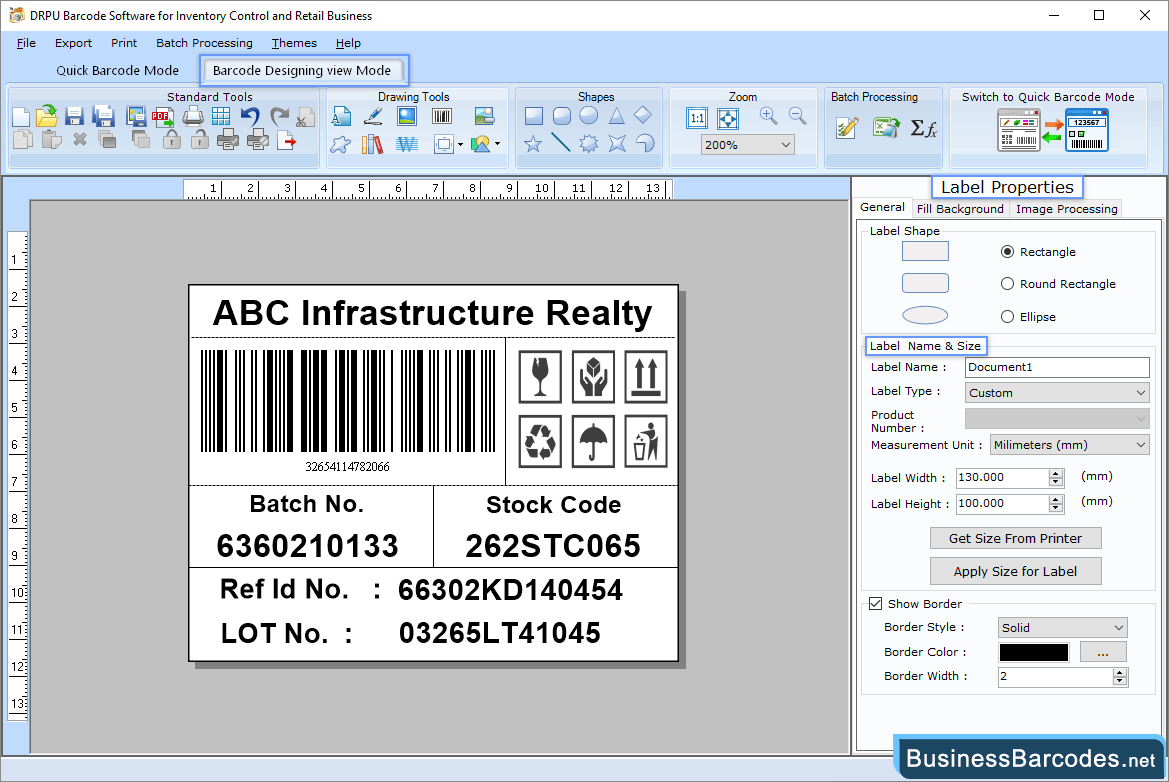Open border color picker ellipsis button
Screen dimensions: 1169x782
[x=1103, y=652]
